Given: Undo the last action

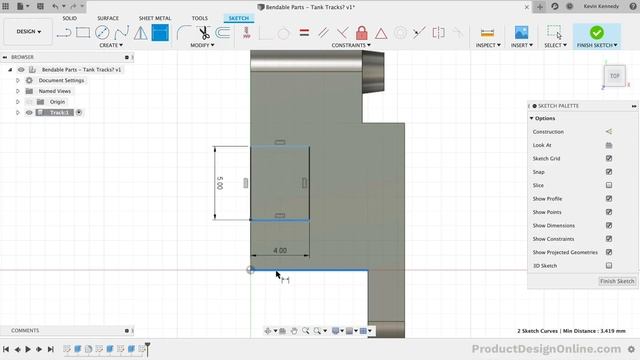Looking at the screenshot, I should [x=55, y=7].
